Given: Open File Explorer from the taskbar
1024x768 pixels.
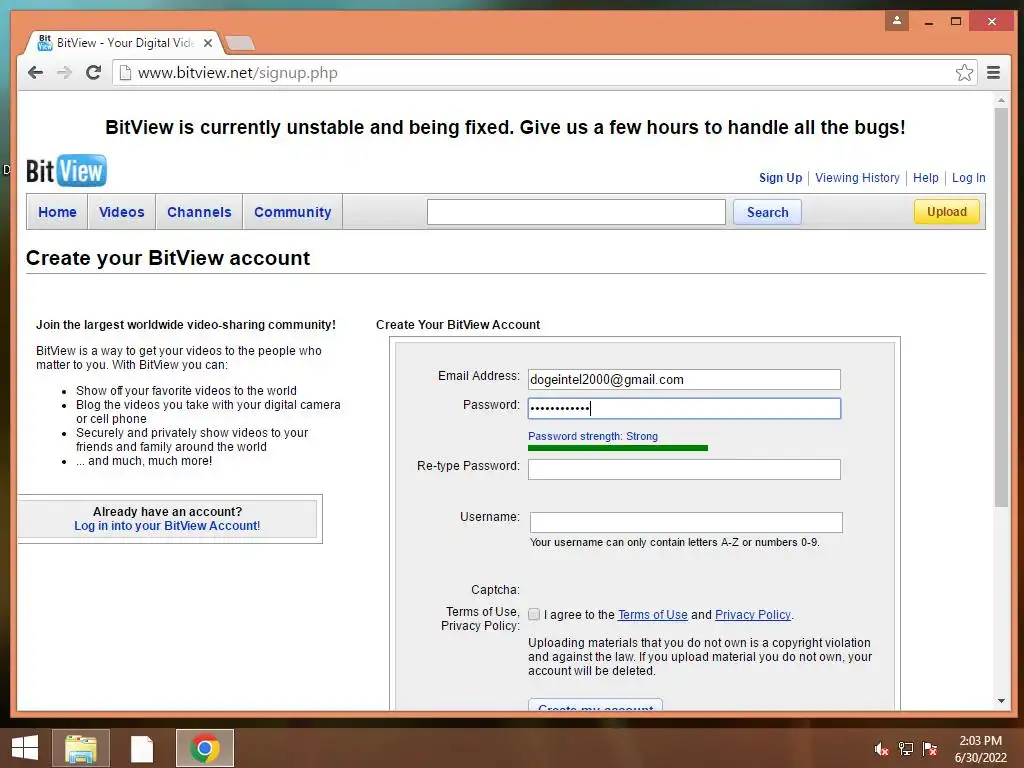Looking at the screenshot, I should pos(81,748).
